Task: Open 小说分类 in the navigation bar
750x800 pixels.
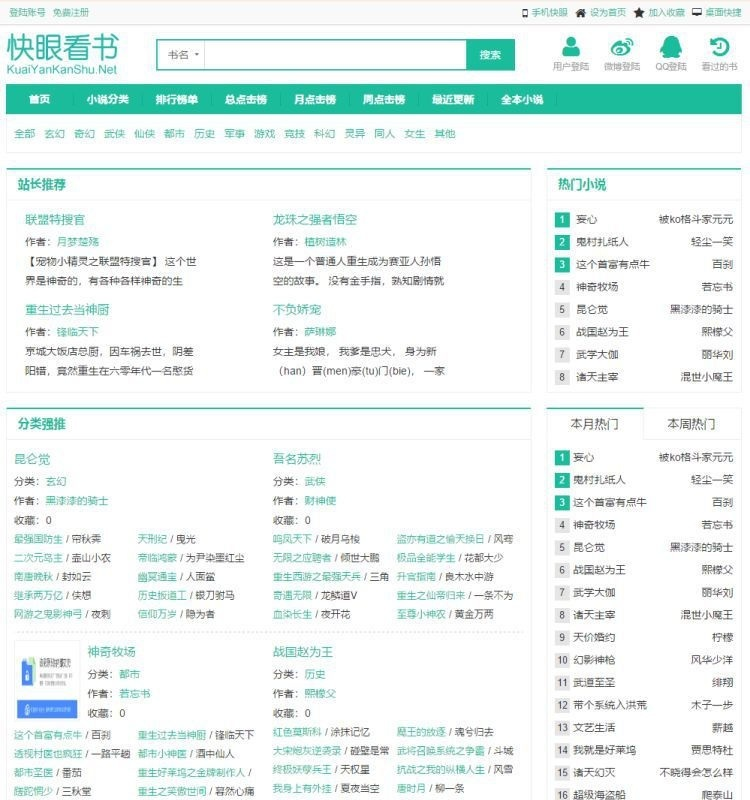Action: tap(107, 99)
